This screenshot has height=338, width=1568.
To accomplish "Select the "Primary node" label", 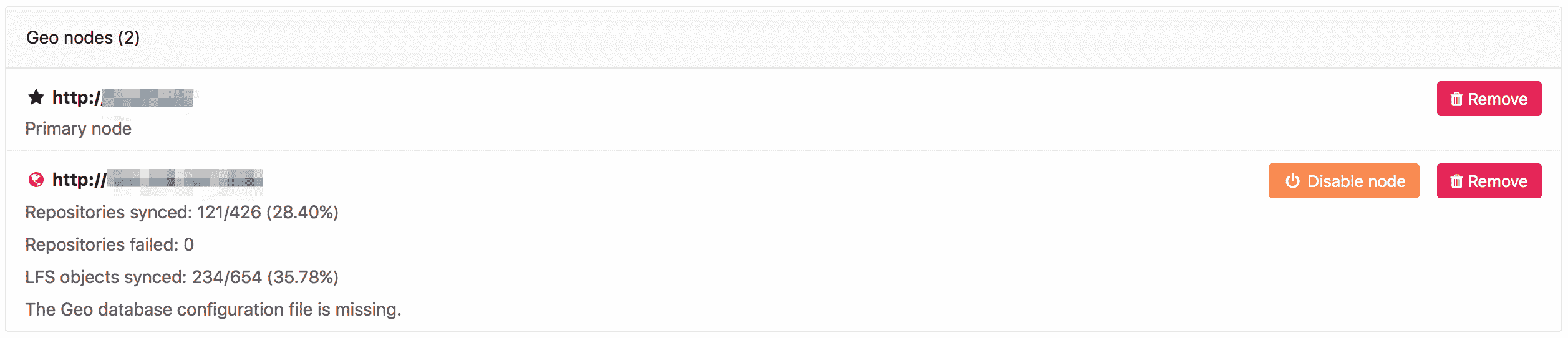I will 79,129.
